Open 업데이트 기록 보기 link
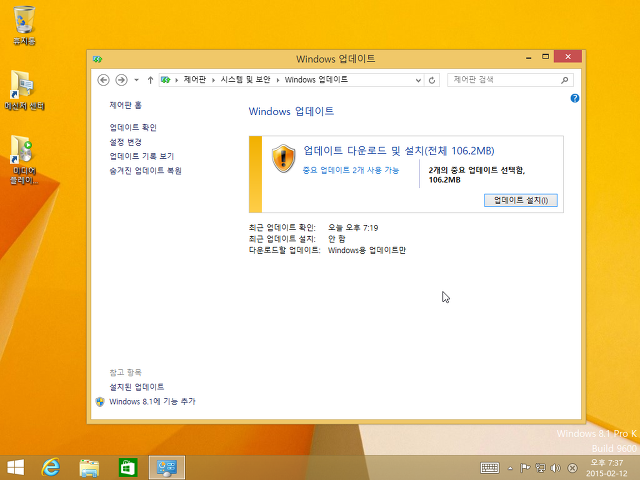The image size is (640, 480). click(142, 156)
